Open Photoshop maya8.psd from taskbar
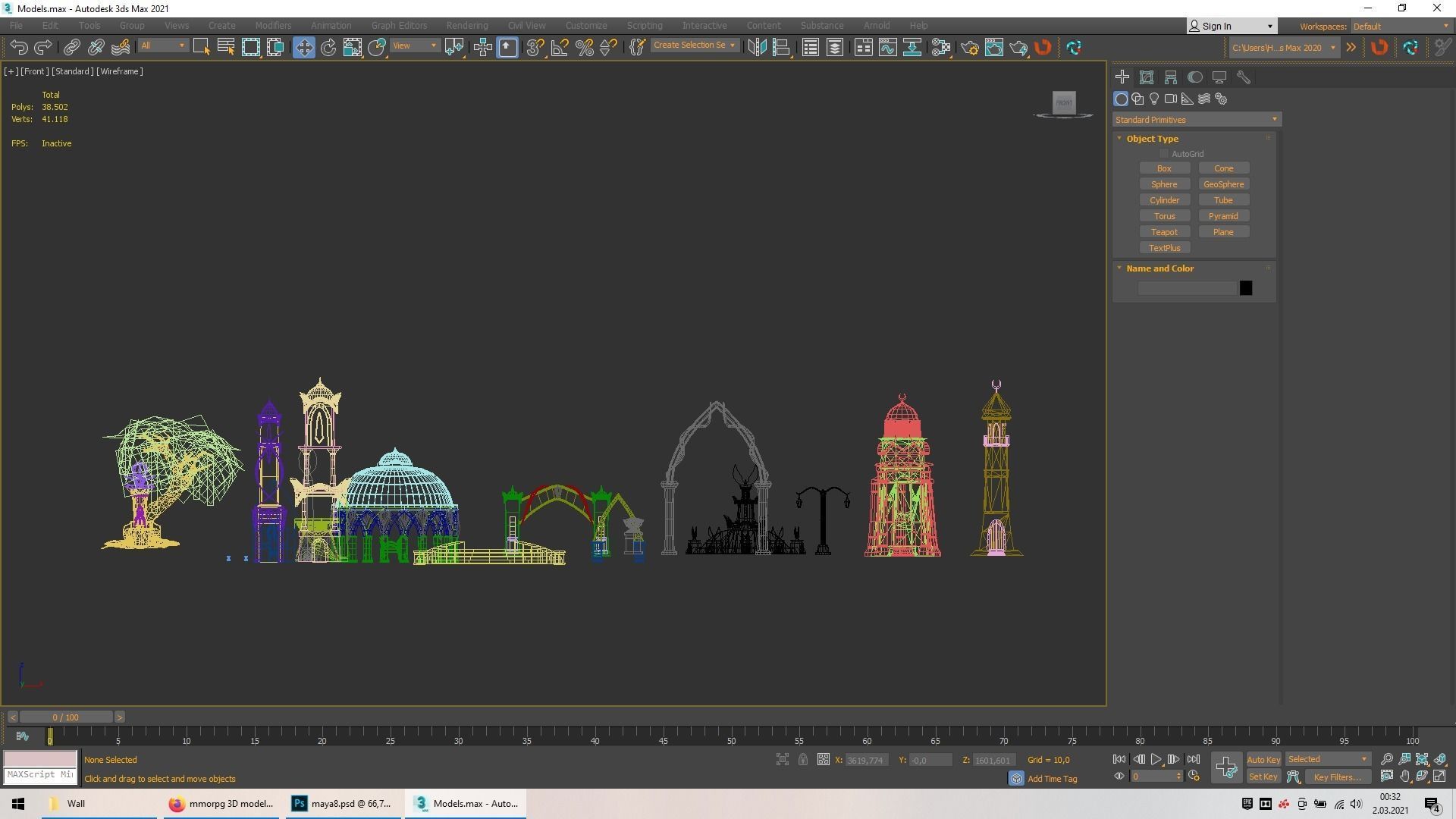Viewport: 1456px width, 819px height. 343,804
